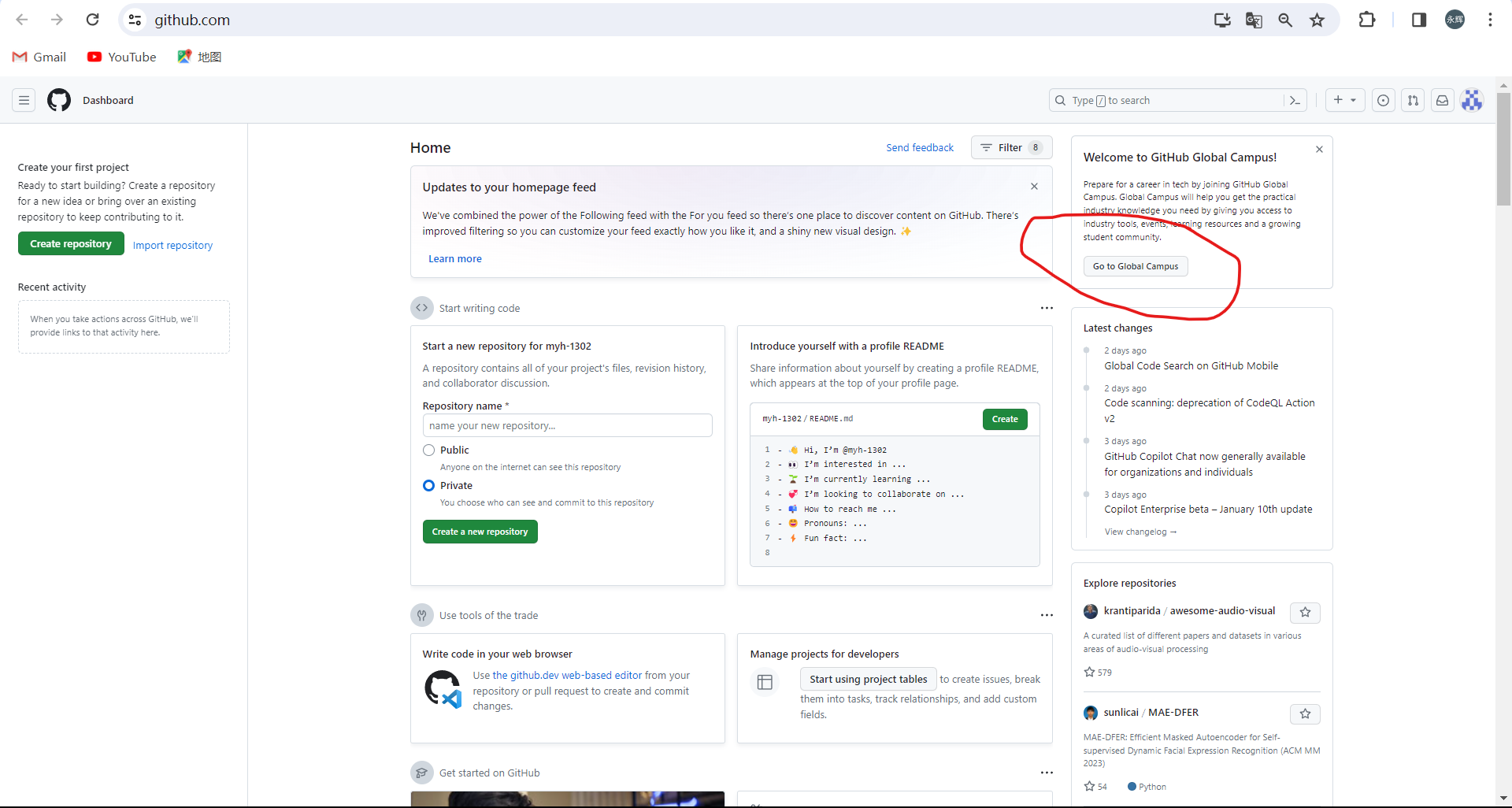The height and width of the screenshot is (808, 1512).
Task: Open the command palette icon
Action: coord(1295,100)
